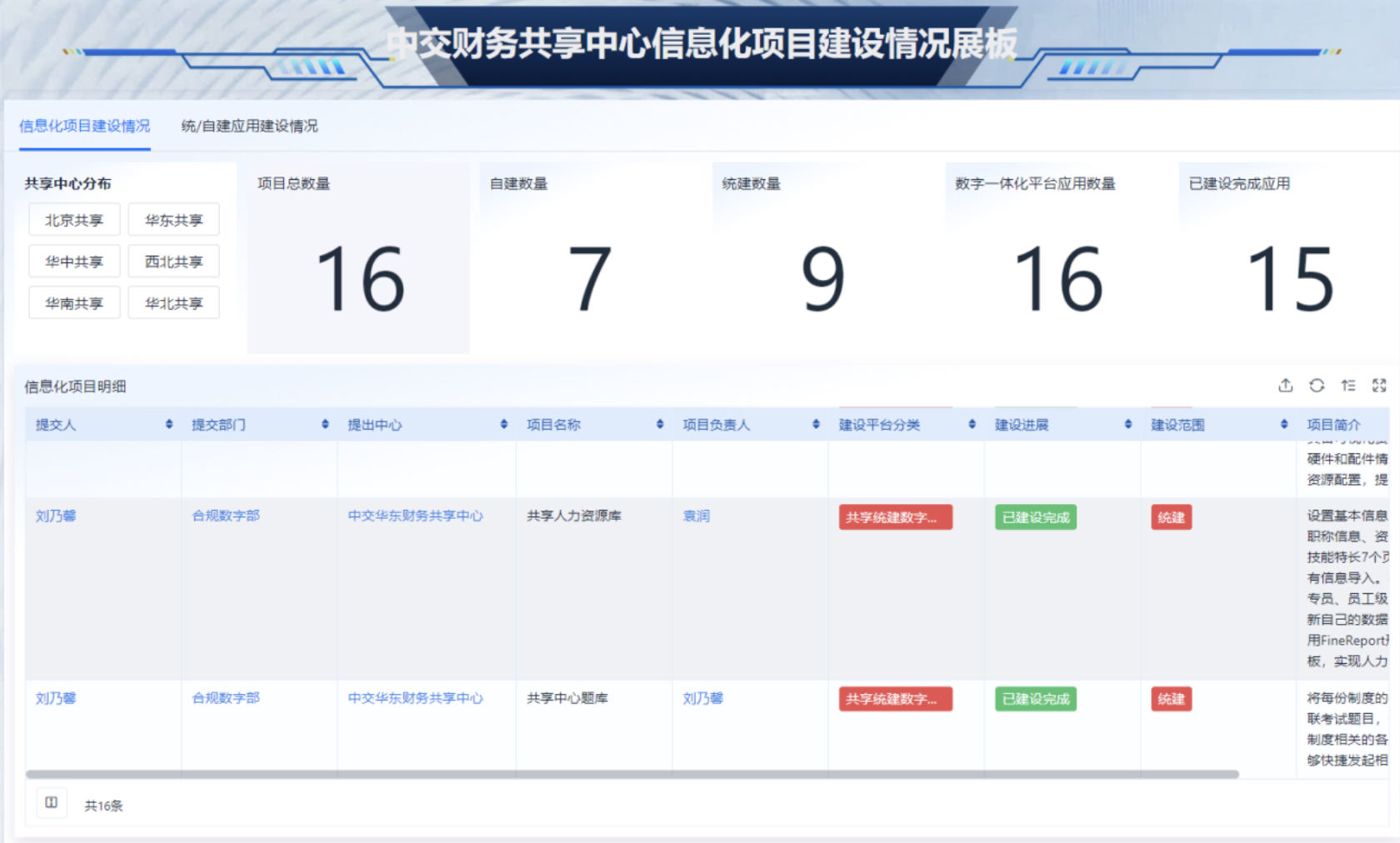Pick the 华南共享 center

[74, 303]
